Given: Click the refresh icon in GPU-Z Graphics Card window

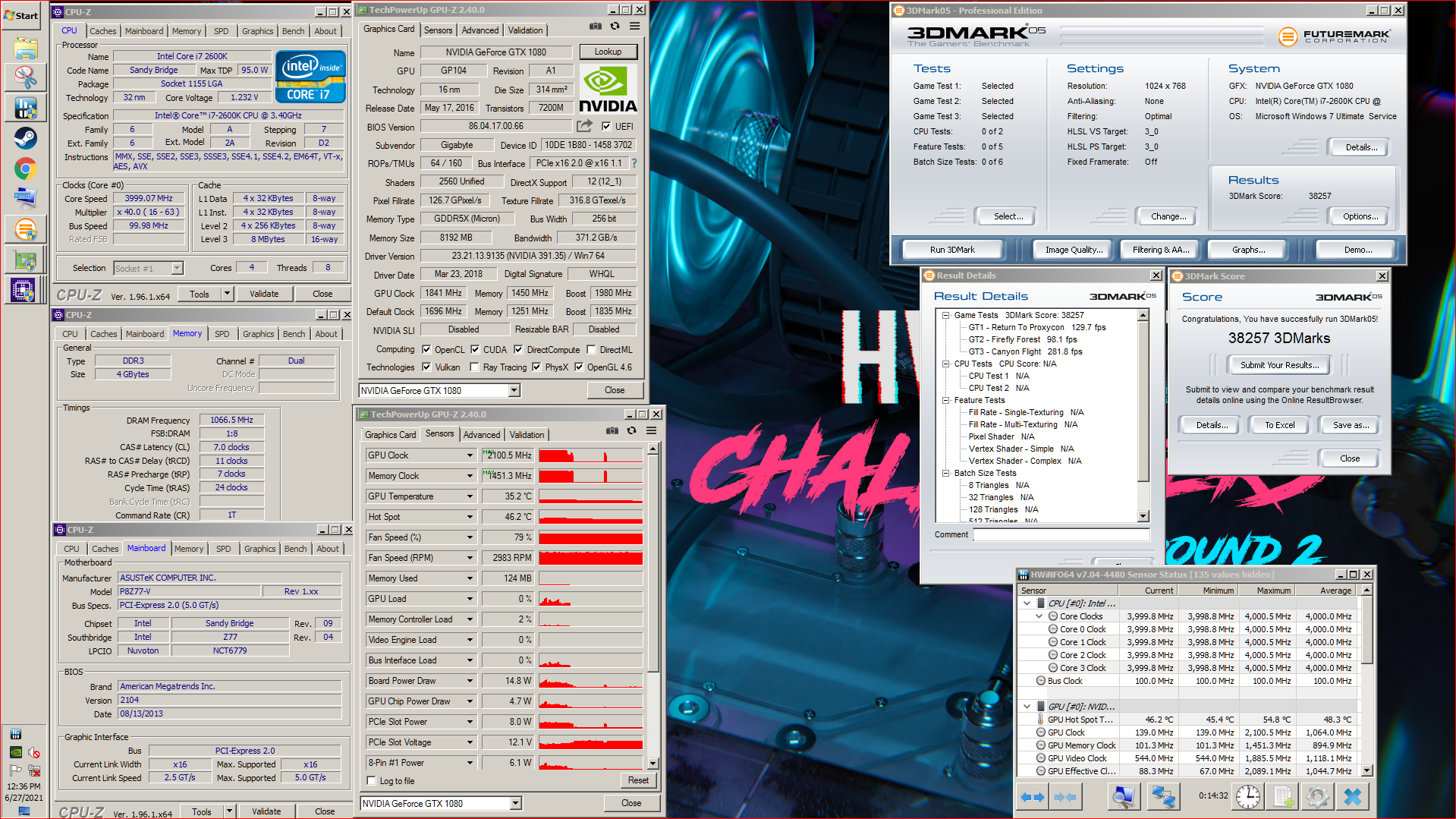Looking at the screenshot, I should click(x=615, y=27).
